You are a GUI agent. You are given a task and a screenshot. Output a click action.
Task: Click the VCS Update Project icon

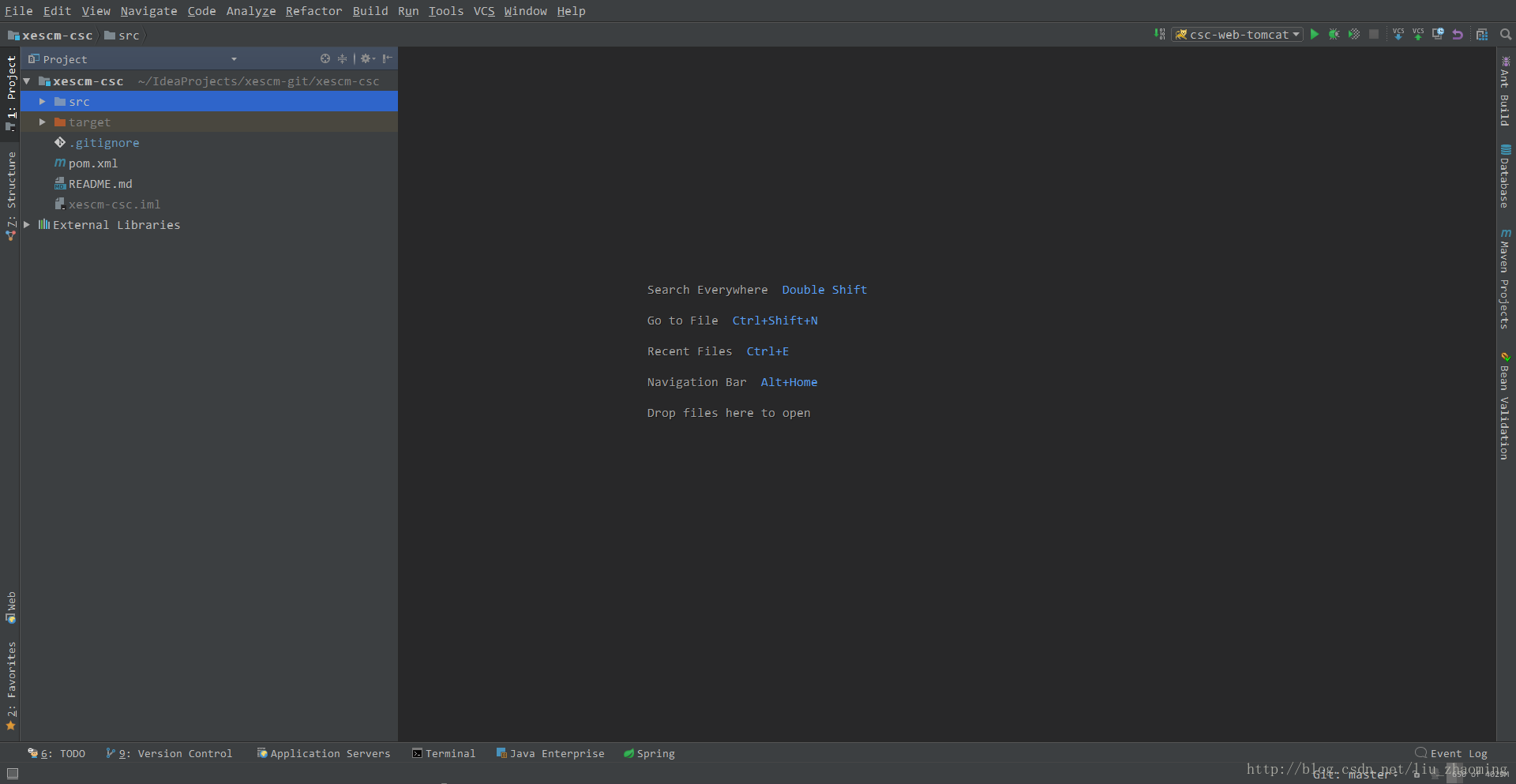coord(1398,34)
